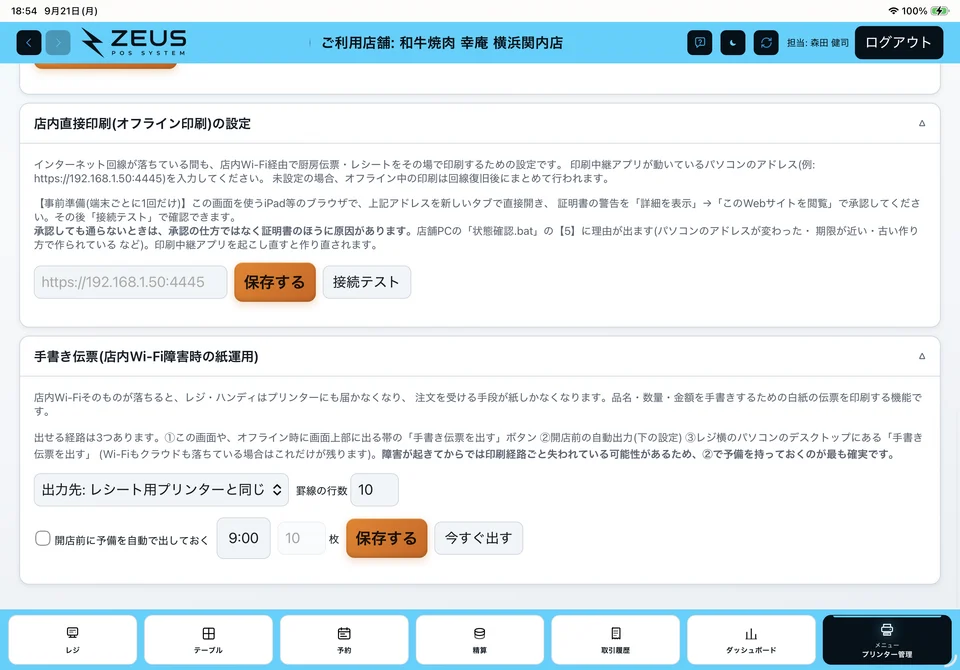Open the 精算 tab
The image size is (960, 670).
pos(479,640)
